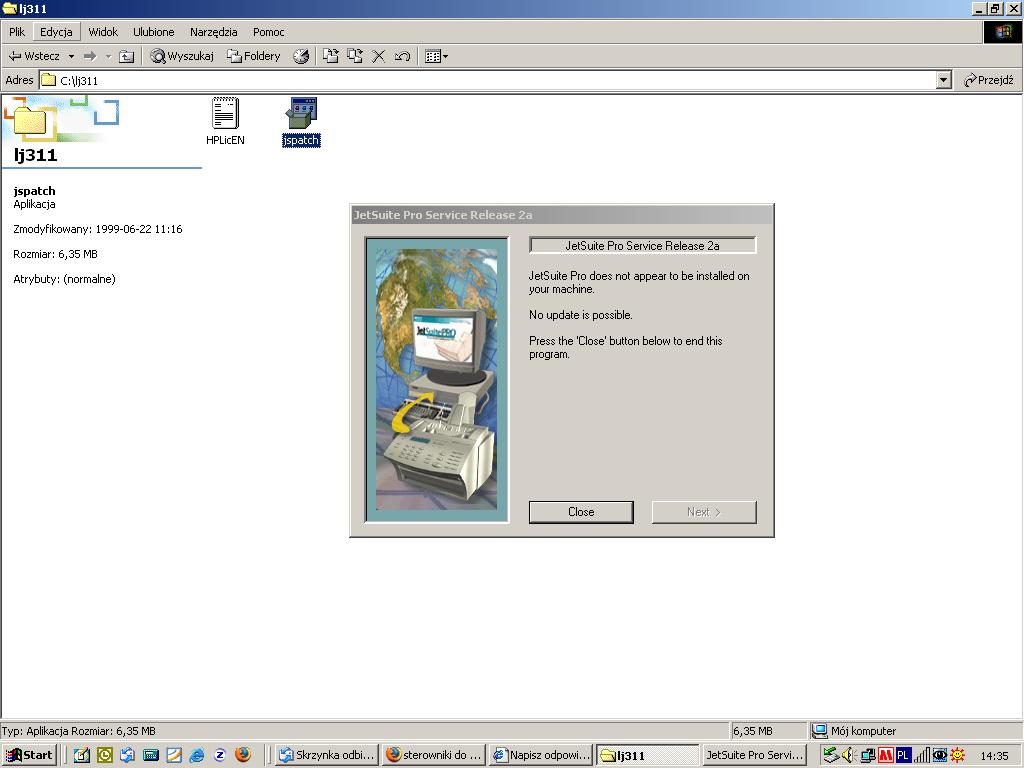Click the JetSuite Pro Service Release 2a header box
This screenshot has width=1024, height=768.
(643, 246)
